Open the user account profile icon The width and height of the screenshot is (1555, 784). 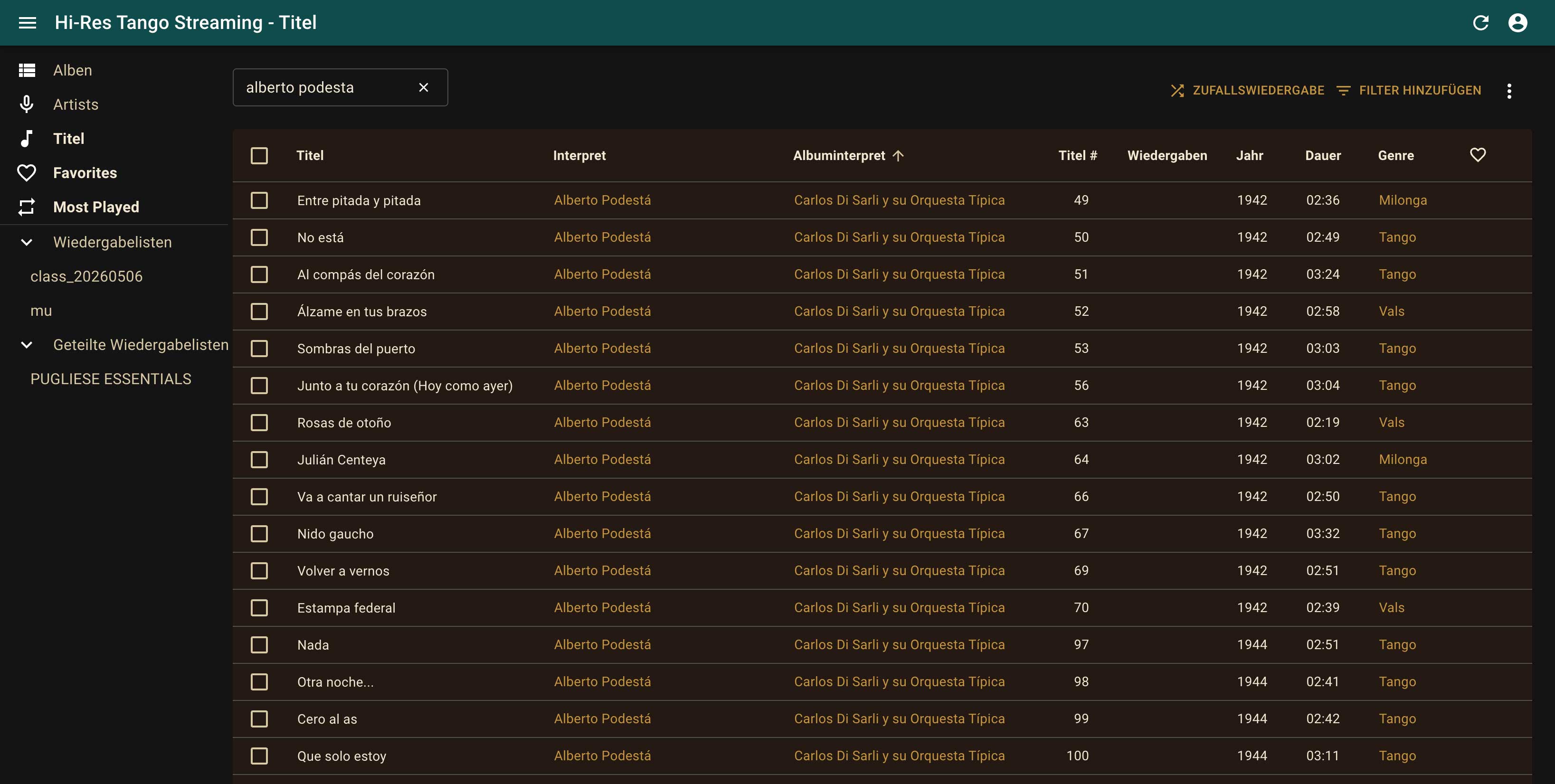1517,23
